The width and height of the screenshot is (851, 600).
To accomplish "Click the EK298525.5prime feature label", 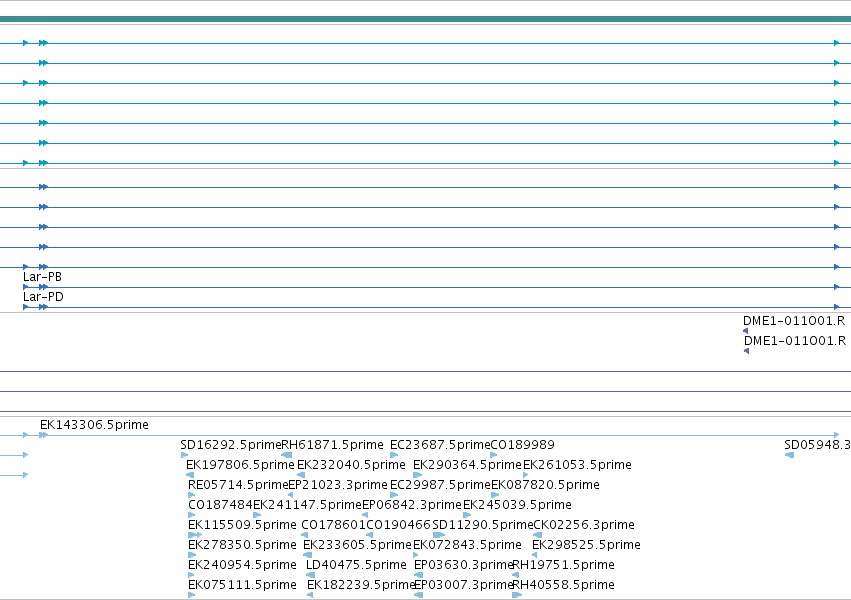I will pos(586,545).
